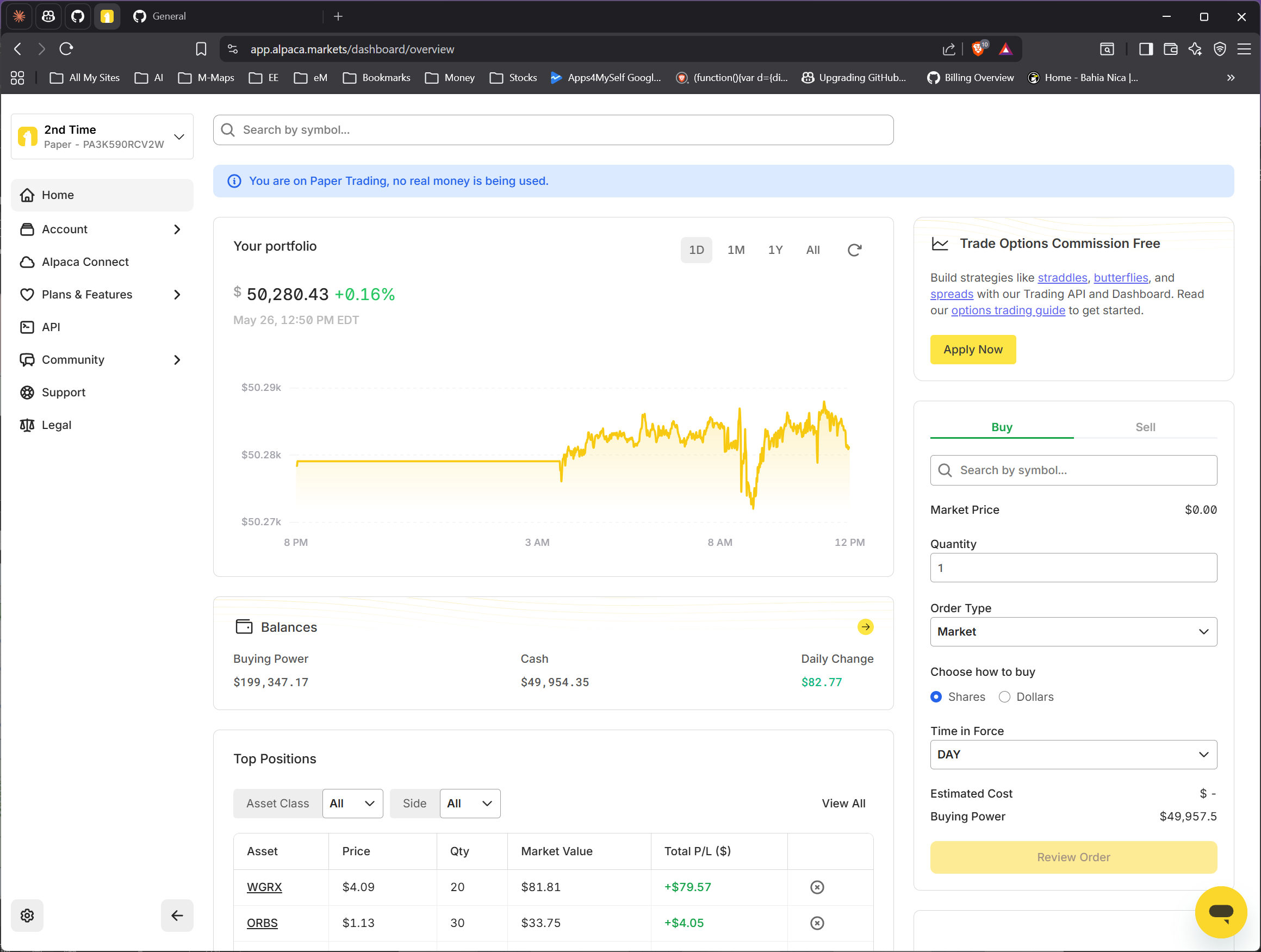
Task: Expand the Asset Class filter dropdown
Action: tap(352, 802)
